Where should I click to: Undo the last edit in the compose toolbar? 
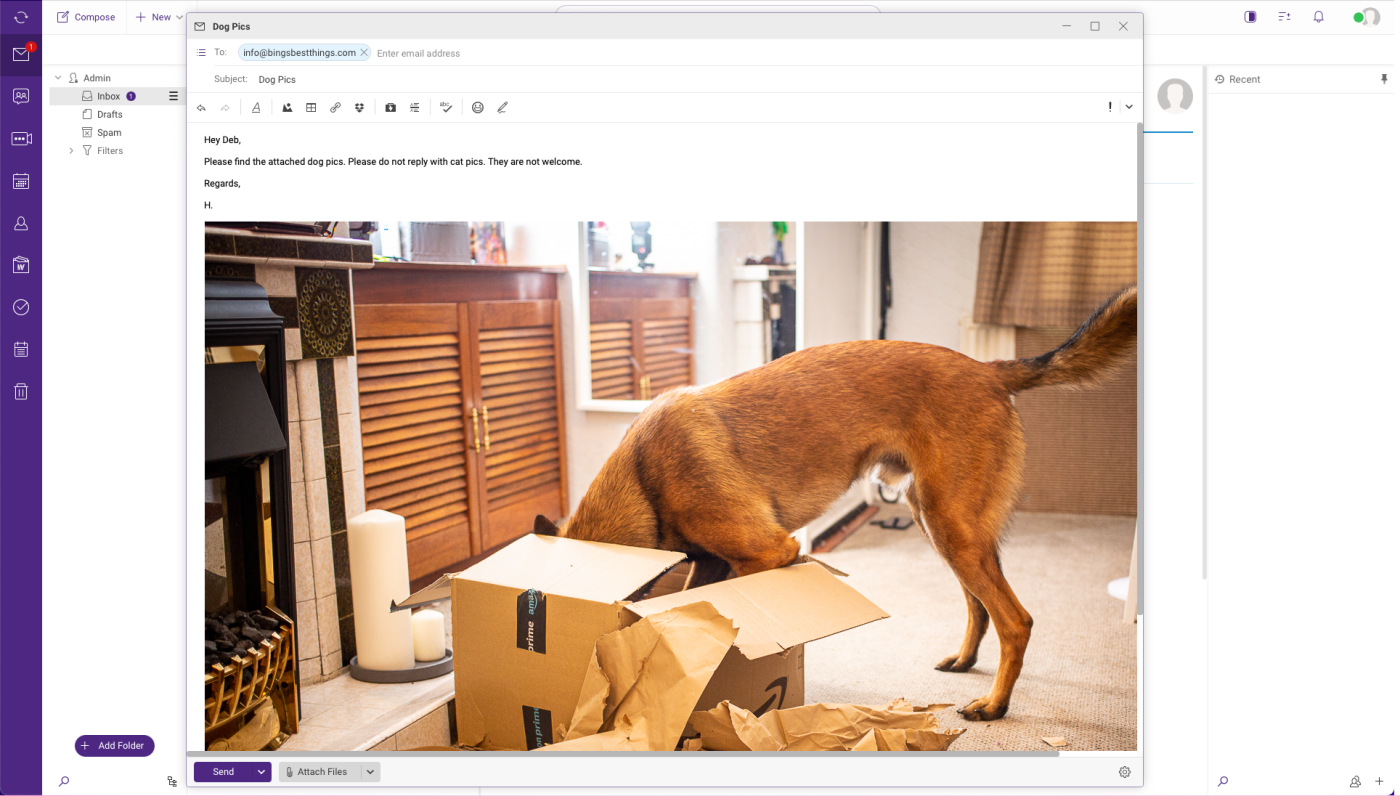point(201,108)
